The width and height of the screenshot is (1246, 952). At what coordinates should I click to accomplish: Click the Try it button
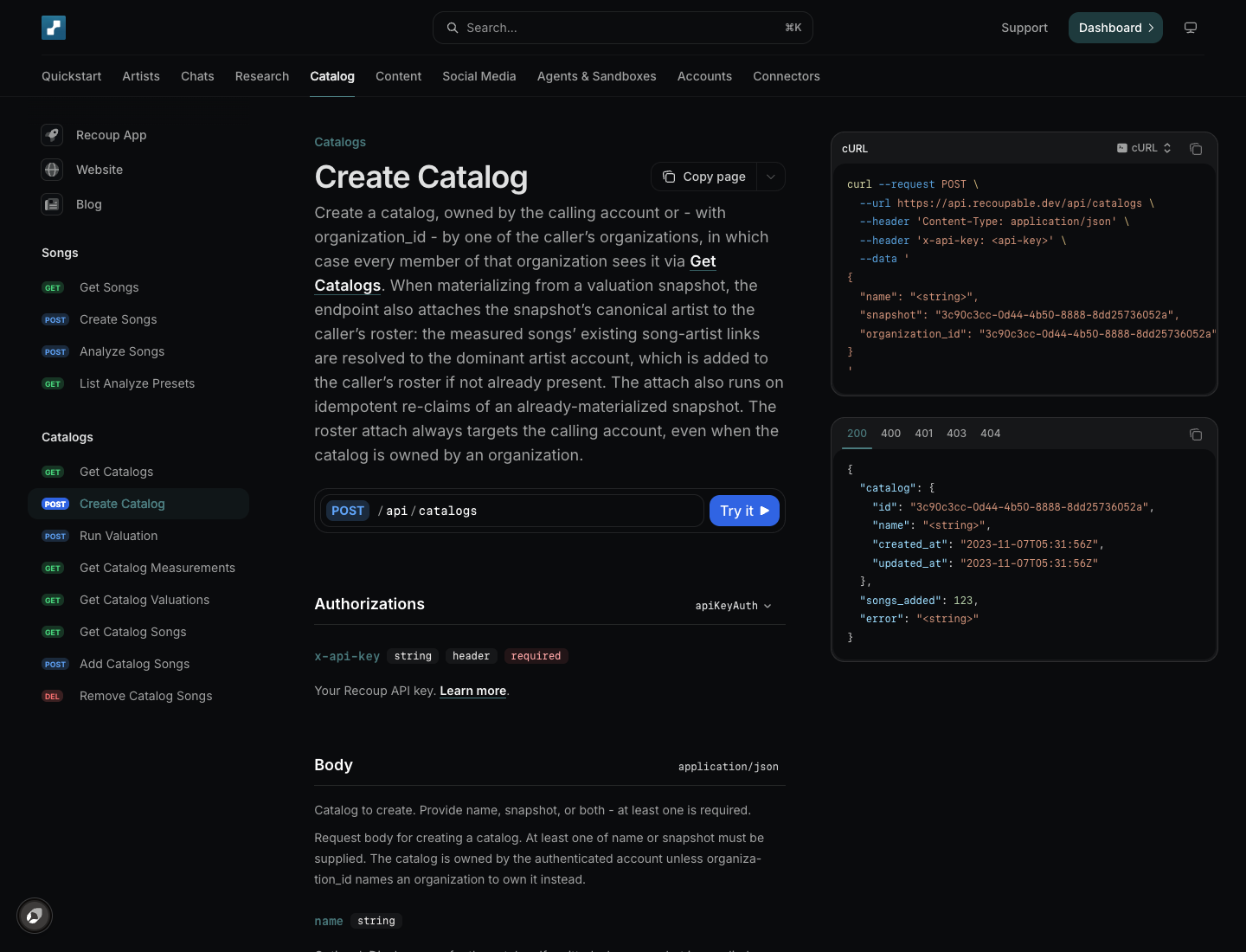pyautogui.click(x=744, y=511)
